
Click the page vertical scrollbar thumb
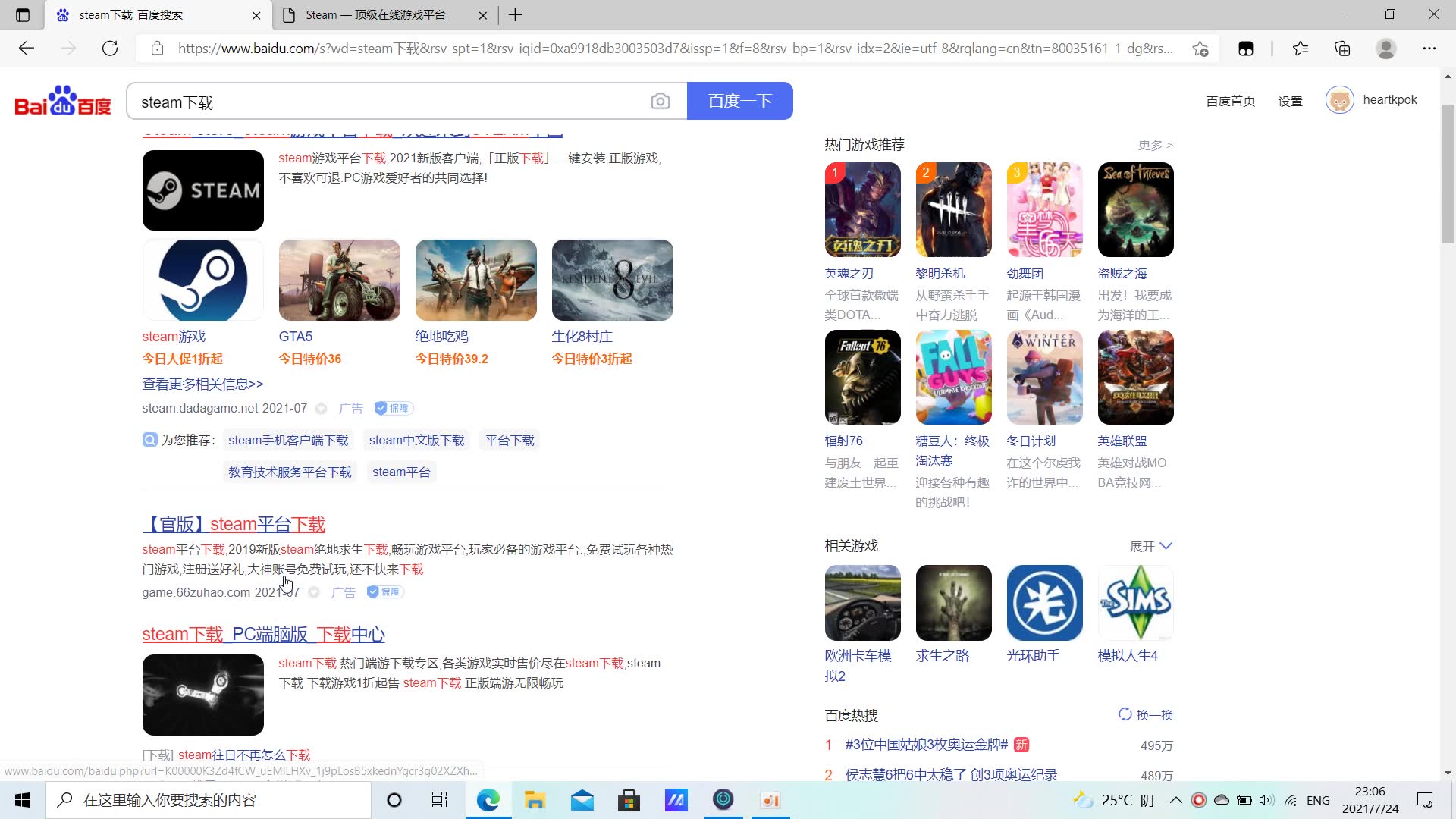pyautogui.click(x=1448, y=174)
